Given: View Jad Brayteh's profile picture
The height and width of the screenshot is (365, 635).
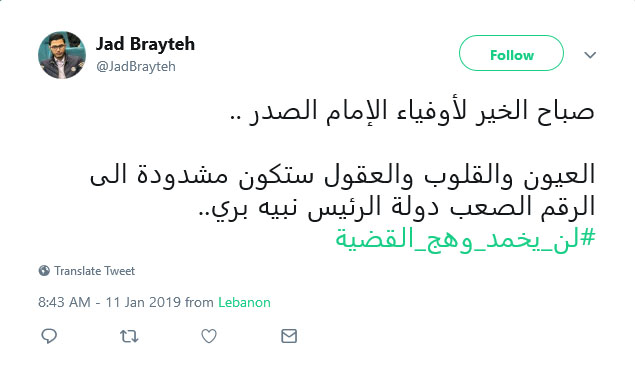Looking at the screenshot, I should pyautogui.click(x=62, y=55).
